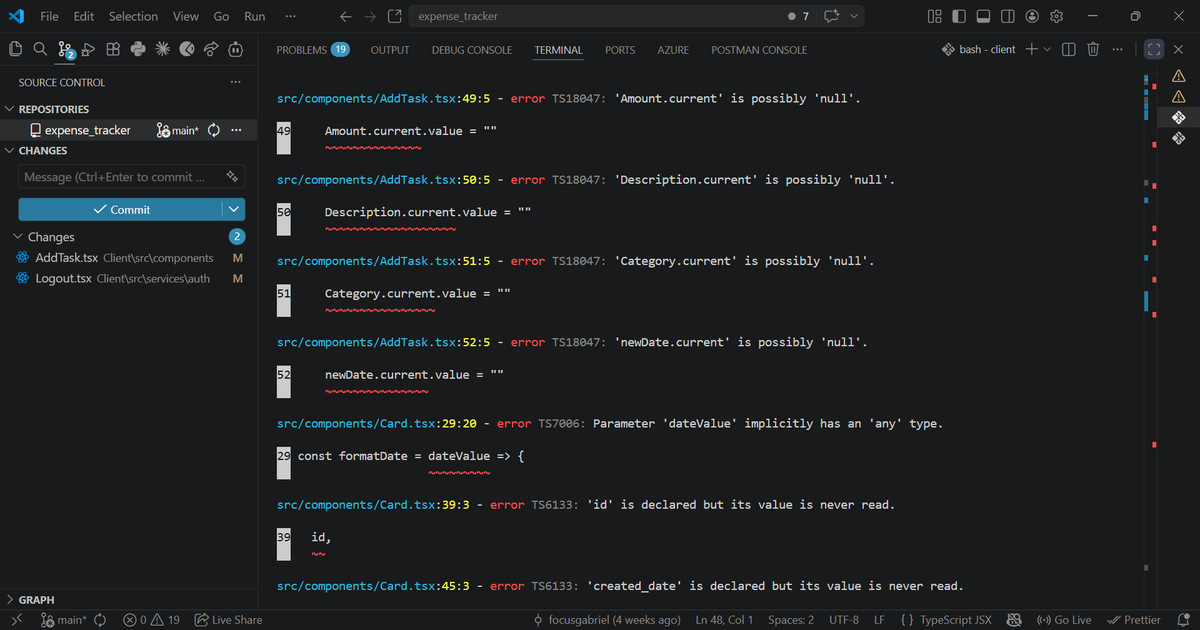Open the File menu
The width and height of the screenshot is (1200, 630).
pos(49,16)
